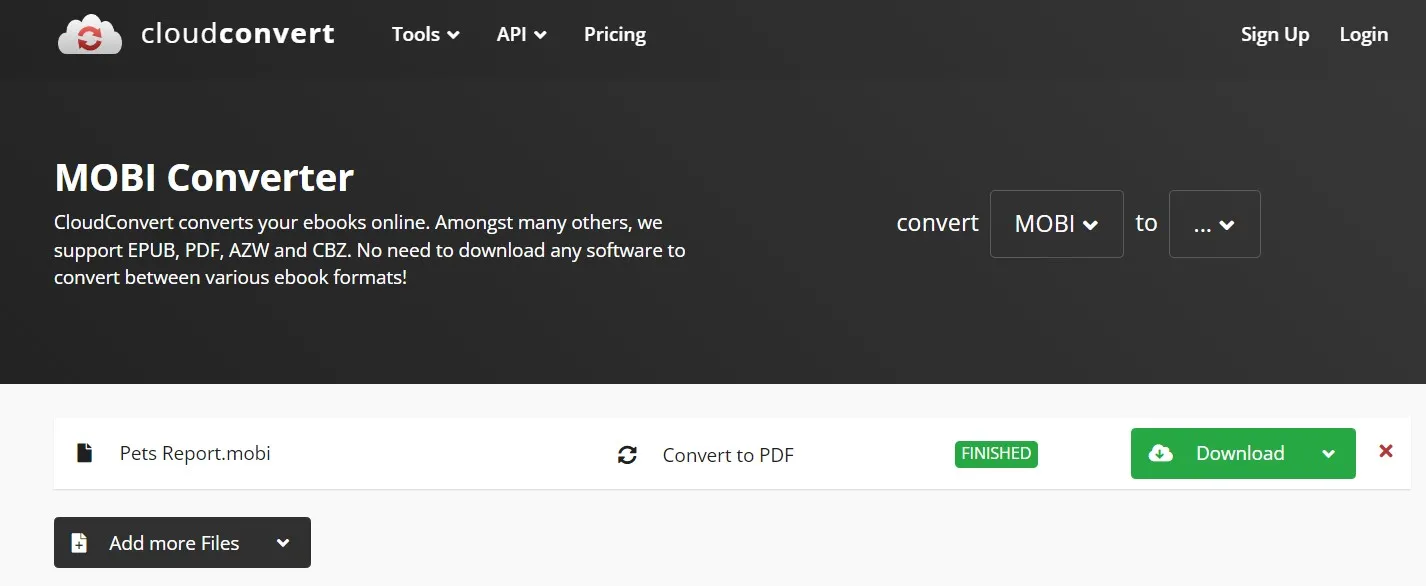
Task: Open the output format dropdown showing ellipsis
Action: (x=1214, y=223)
